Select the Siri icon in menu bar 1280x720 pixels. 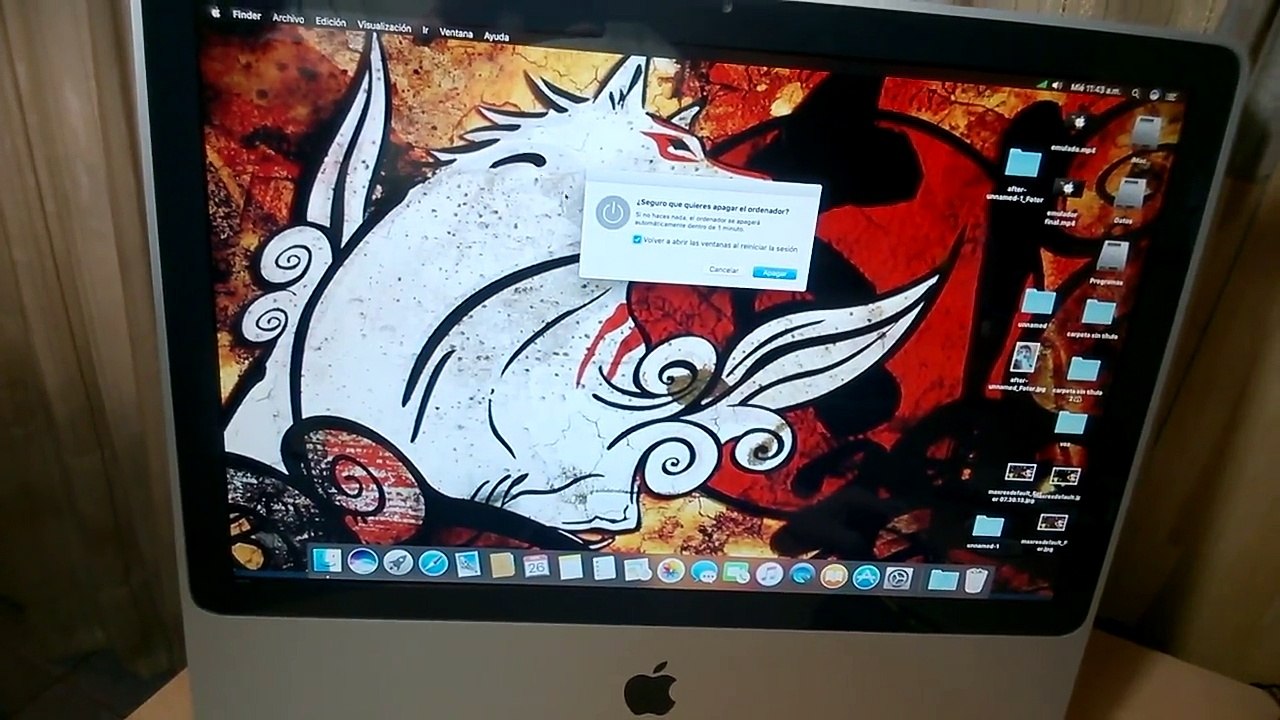point(1154,94)
